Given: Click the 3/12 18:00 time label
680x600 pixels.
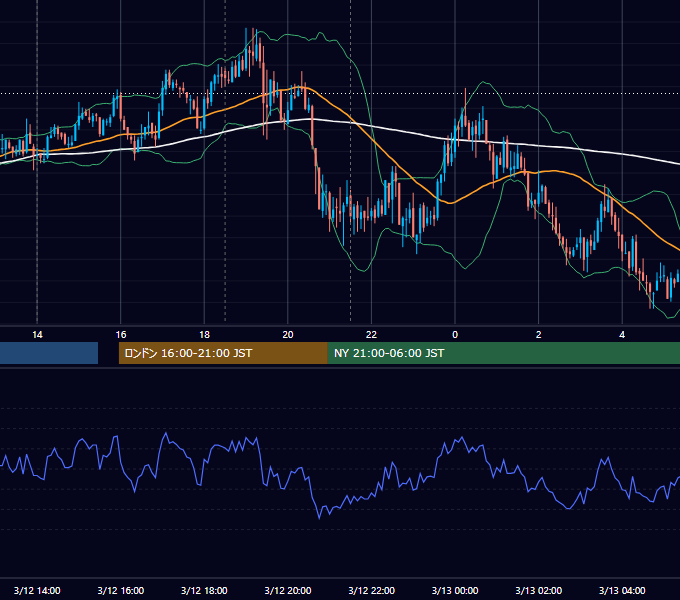Looking at the screenshot, I should 204,590.
